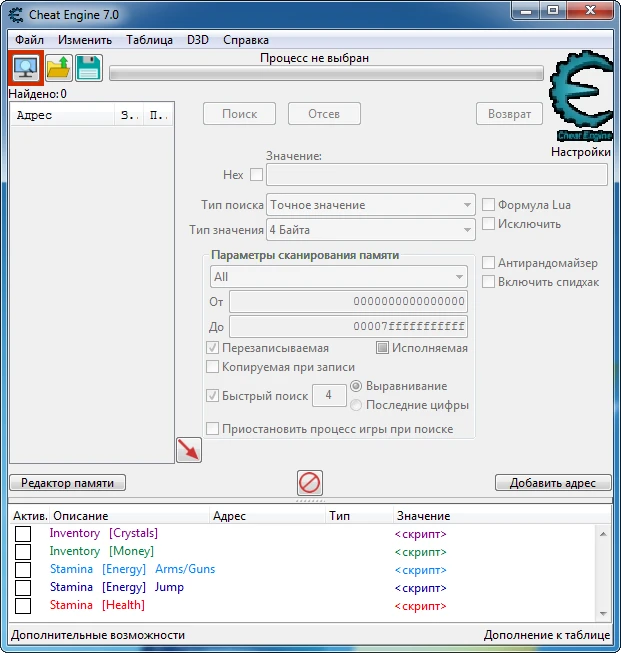Viewport: 621px width, 653px height.
Task: Click the save floppy disk icon
Action: (x=88, y=68)
